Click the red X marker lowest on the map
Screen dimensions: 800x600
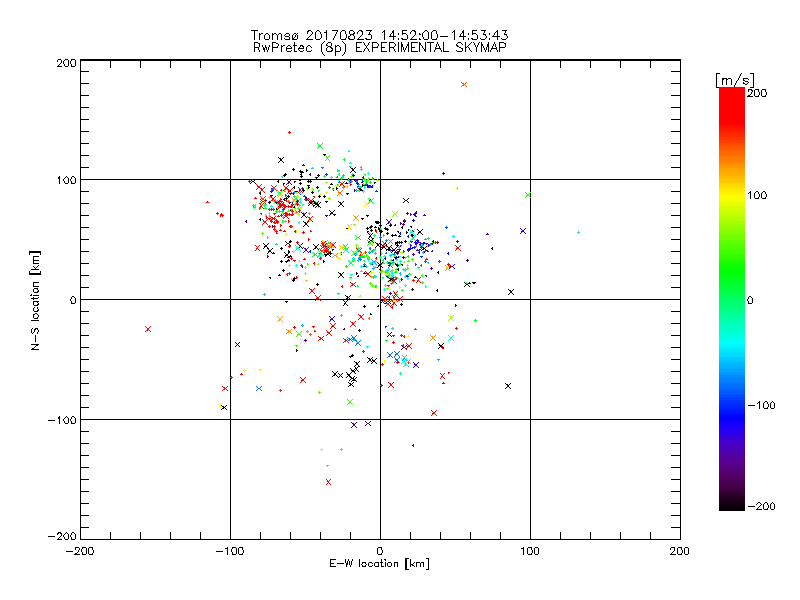click(329, 482)
